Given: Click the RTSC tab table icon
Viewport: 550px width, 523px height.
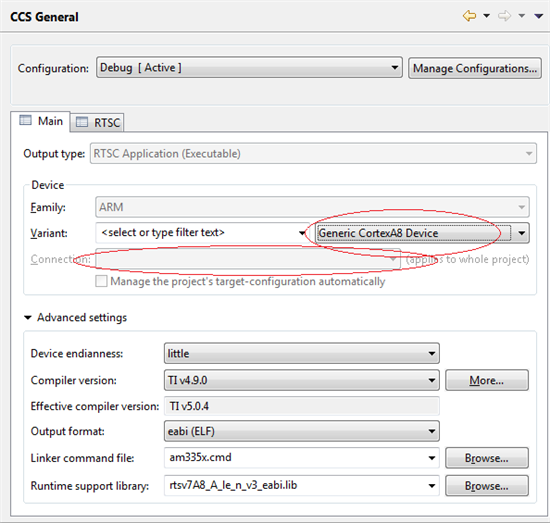Looking at the screenshot, I should [82, 122].
